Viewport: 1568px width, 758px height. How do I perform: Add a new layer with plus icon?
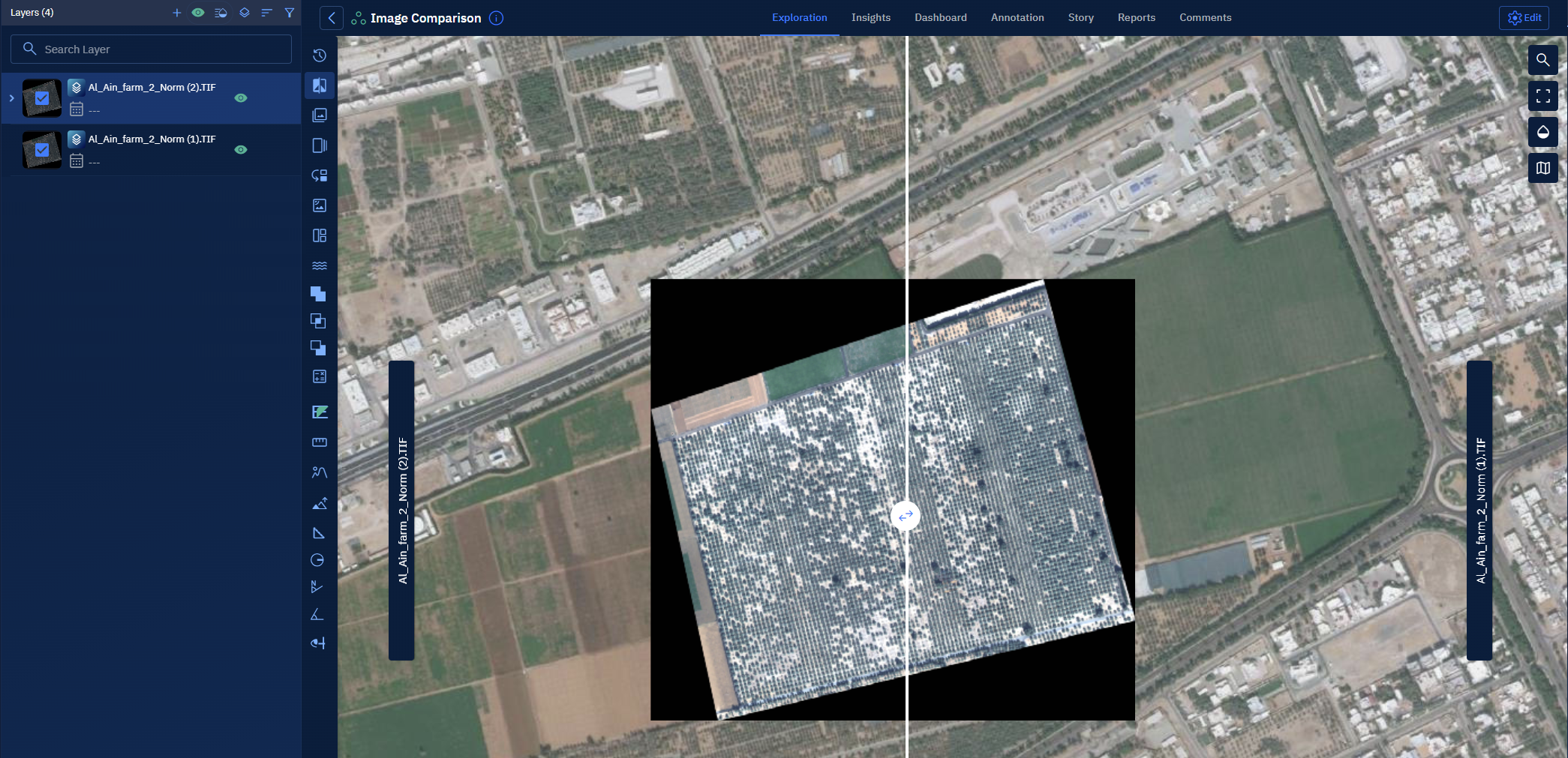(x=177, y=13)
